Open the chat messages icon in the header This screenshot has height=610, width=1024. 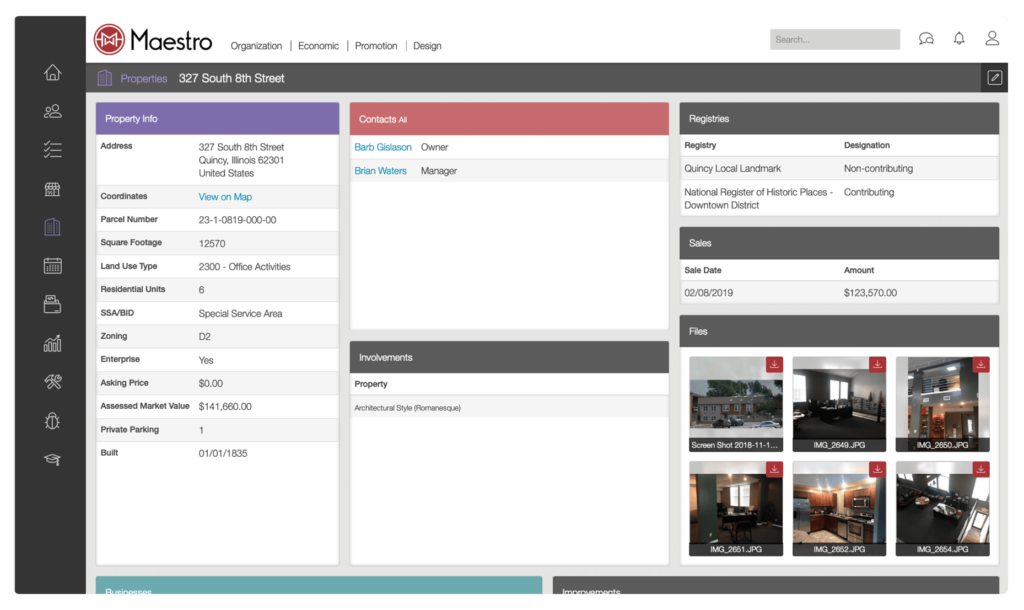pos(926,38)
